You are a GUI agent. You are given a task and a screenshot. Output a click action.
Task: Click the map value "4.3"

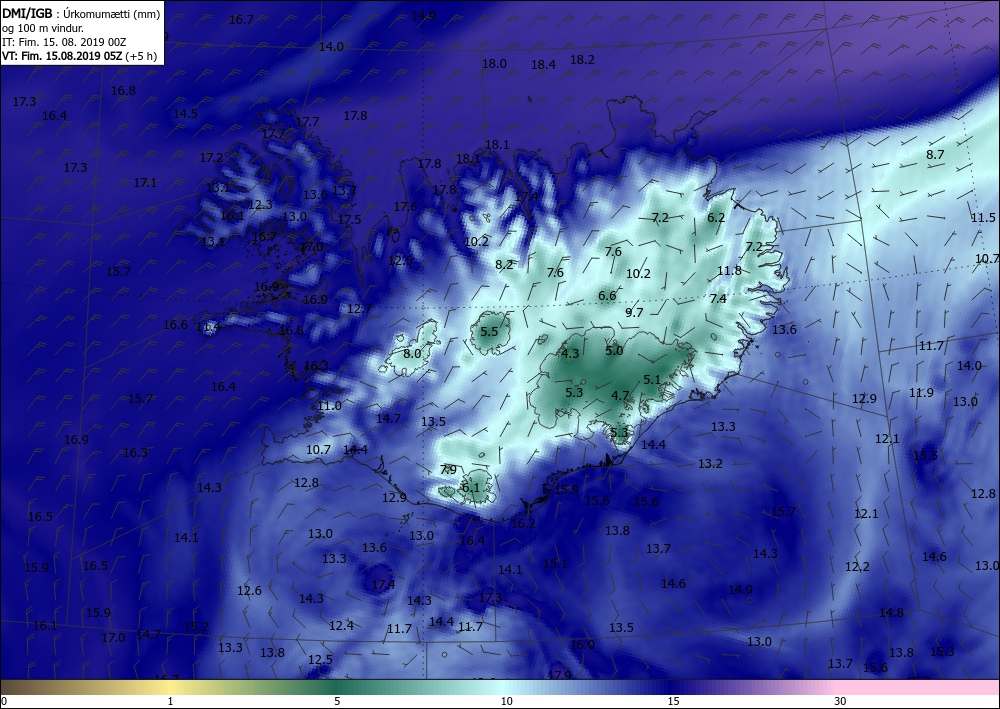pos(570,353)
